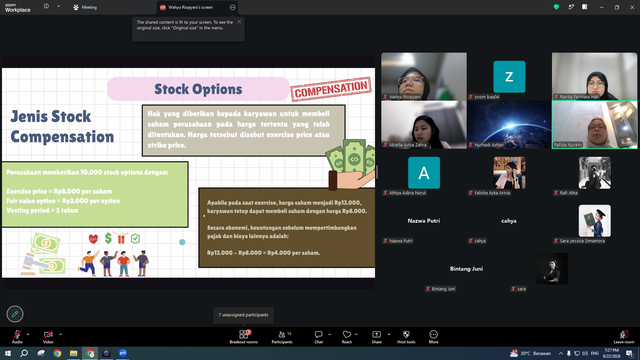The image size is (640, 360).
Task: Expand the dropdown next to info icon
Action: pos(58,7)
